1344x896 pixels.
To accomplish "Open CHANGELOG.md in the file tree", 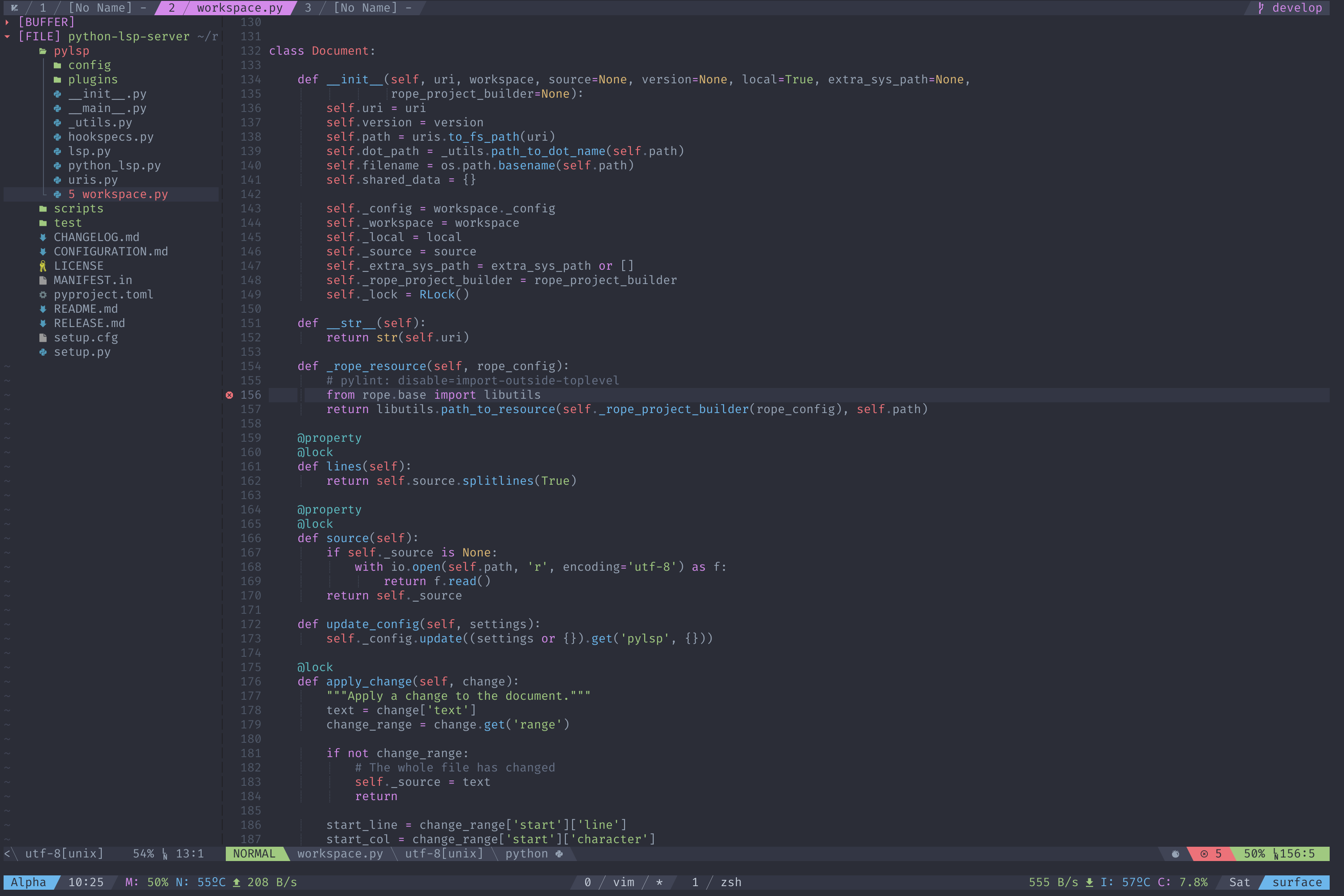I will 96,237.
